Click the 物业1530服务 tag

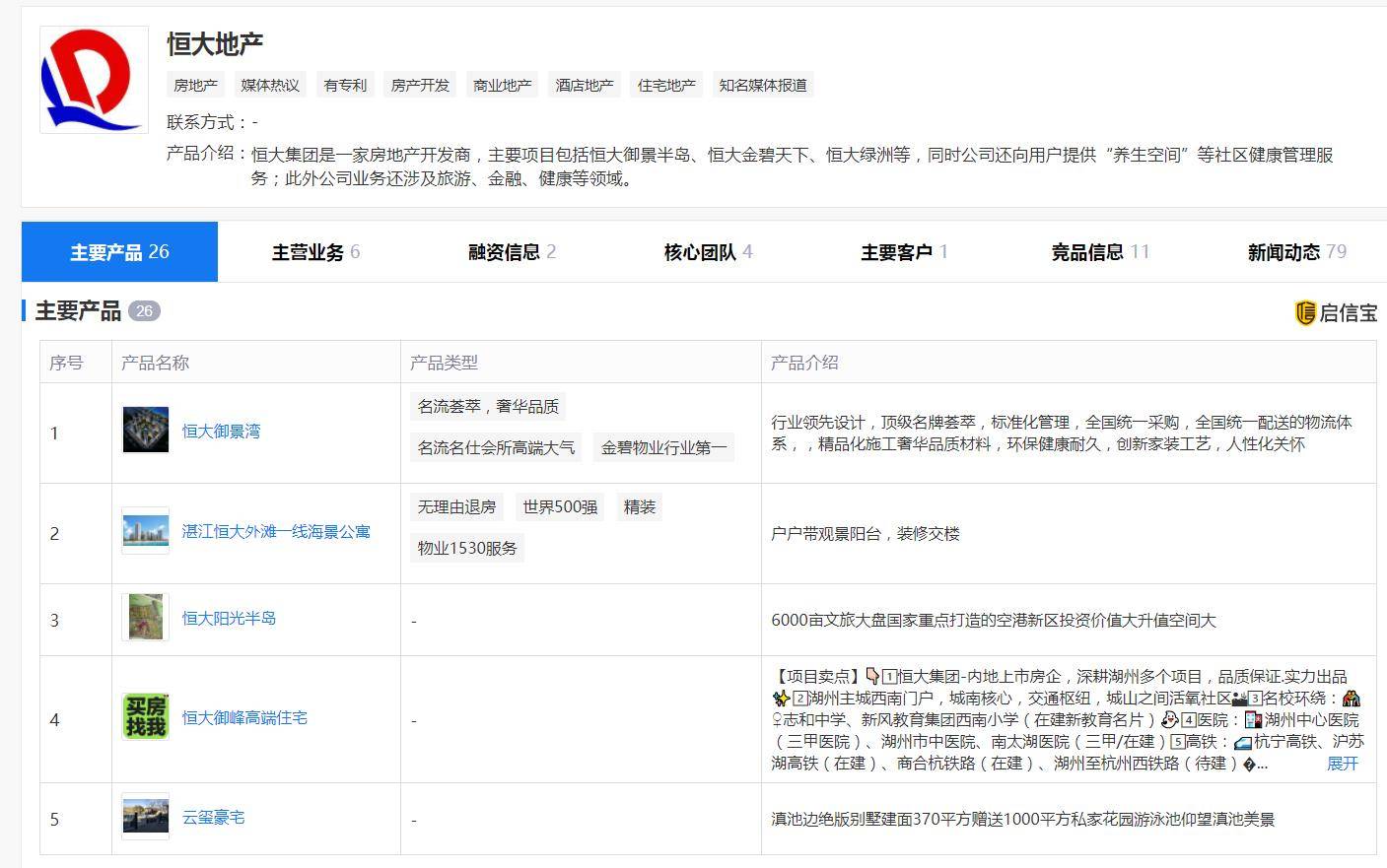[x=467, y=549]
